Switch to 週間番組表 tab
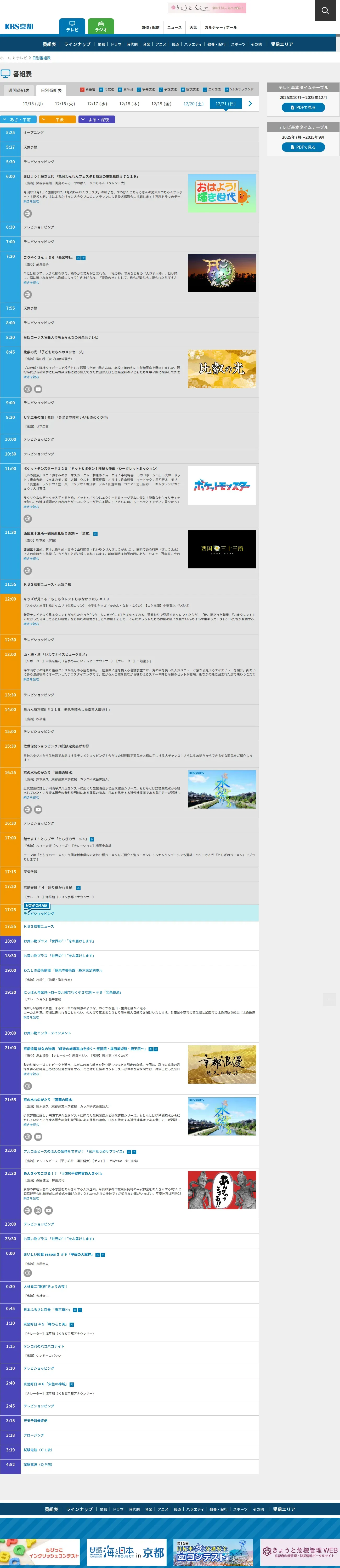The height and width of the screenshot is (1568, 340). (x=18, y=90)
